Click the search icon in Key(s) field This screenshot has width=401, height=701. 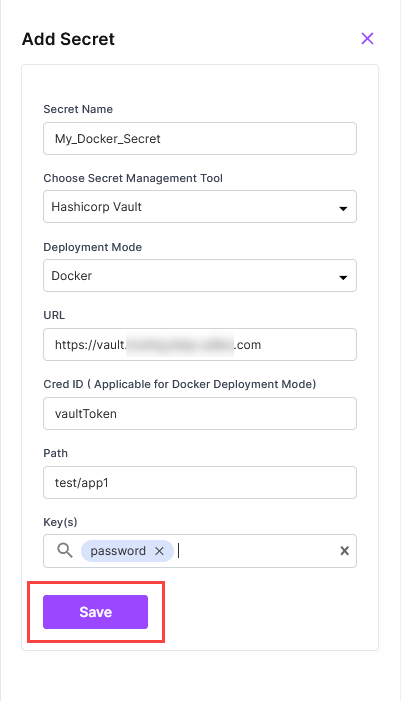coord(65,551)
